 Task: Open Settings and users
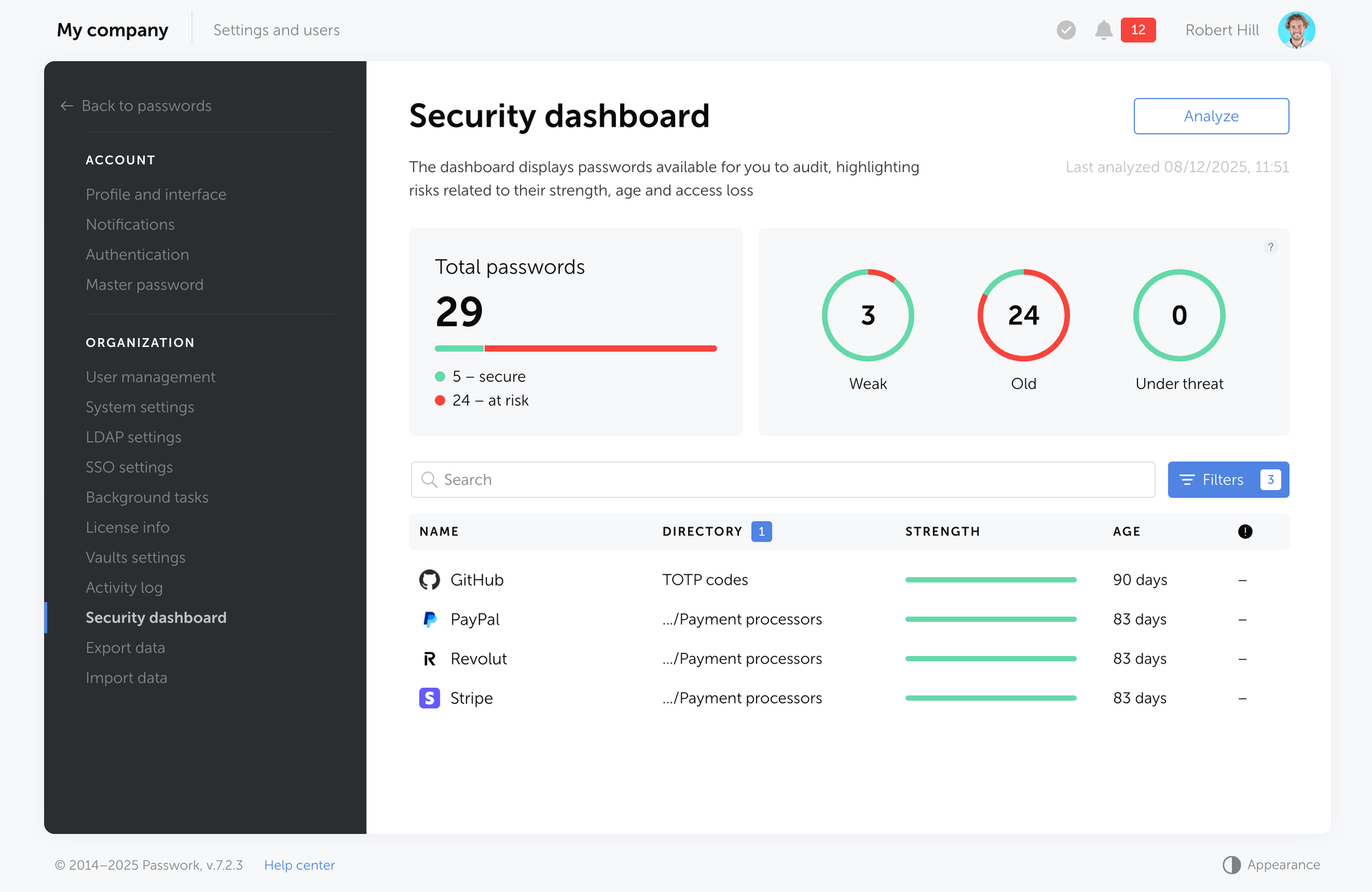pyautogui.click(x=276, y=30)
